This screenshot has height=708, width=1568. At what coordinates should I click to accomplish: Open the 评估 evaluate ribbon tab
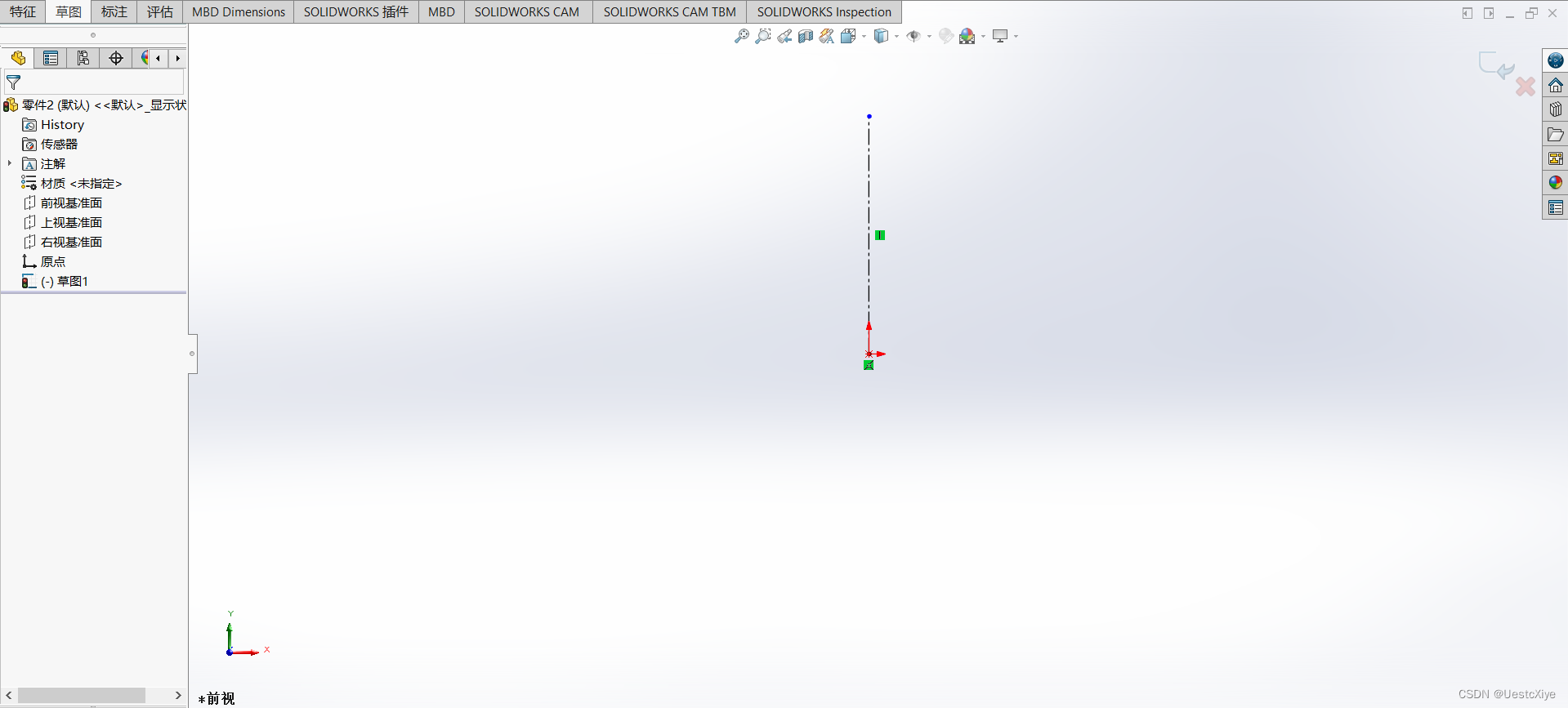pos(160,11)
